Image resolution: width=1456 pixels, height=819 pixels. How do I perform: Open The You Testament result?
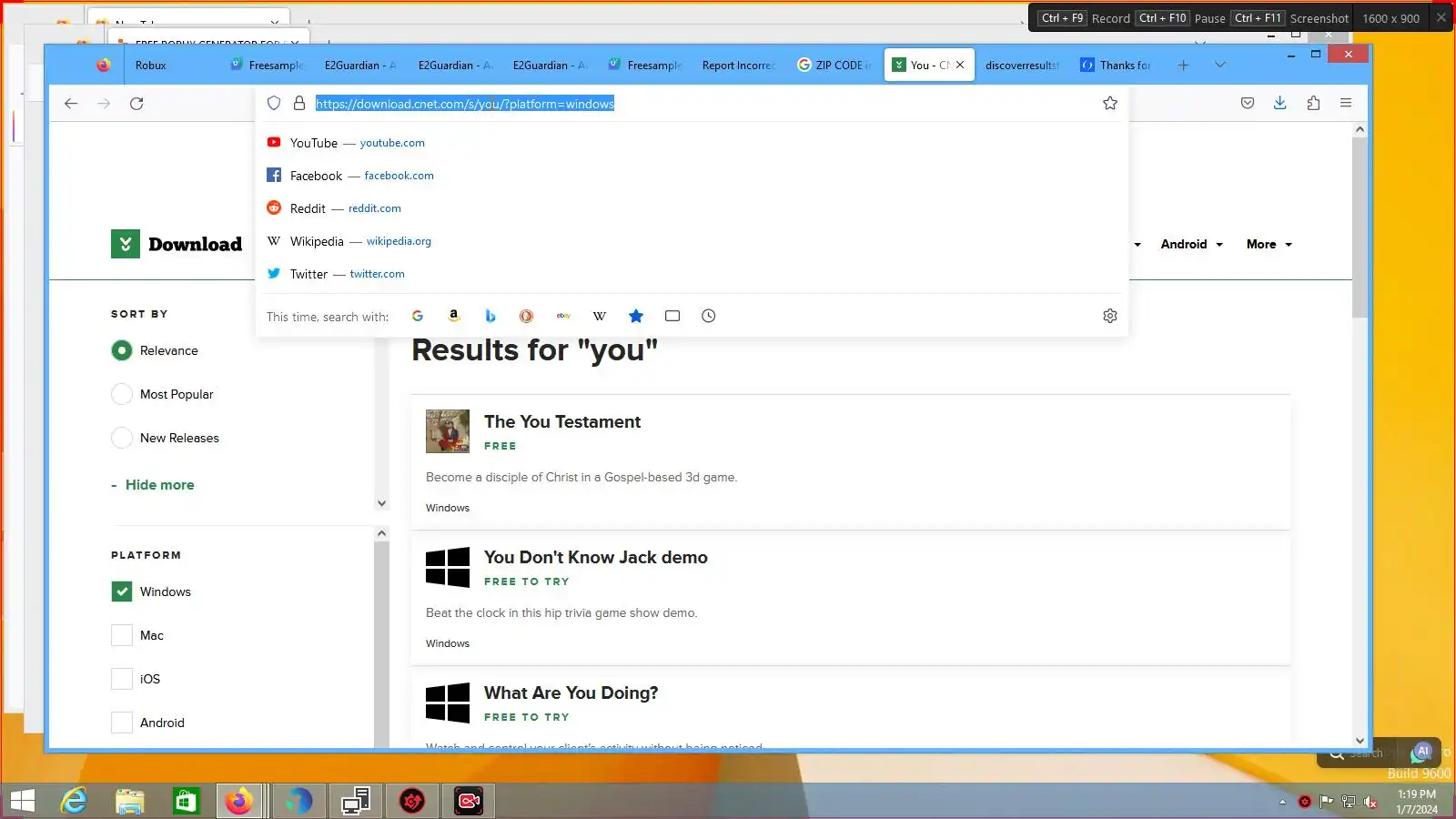[562, 421]
